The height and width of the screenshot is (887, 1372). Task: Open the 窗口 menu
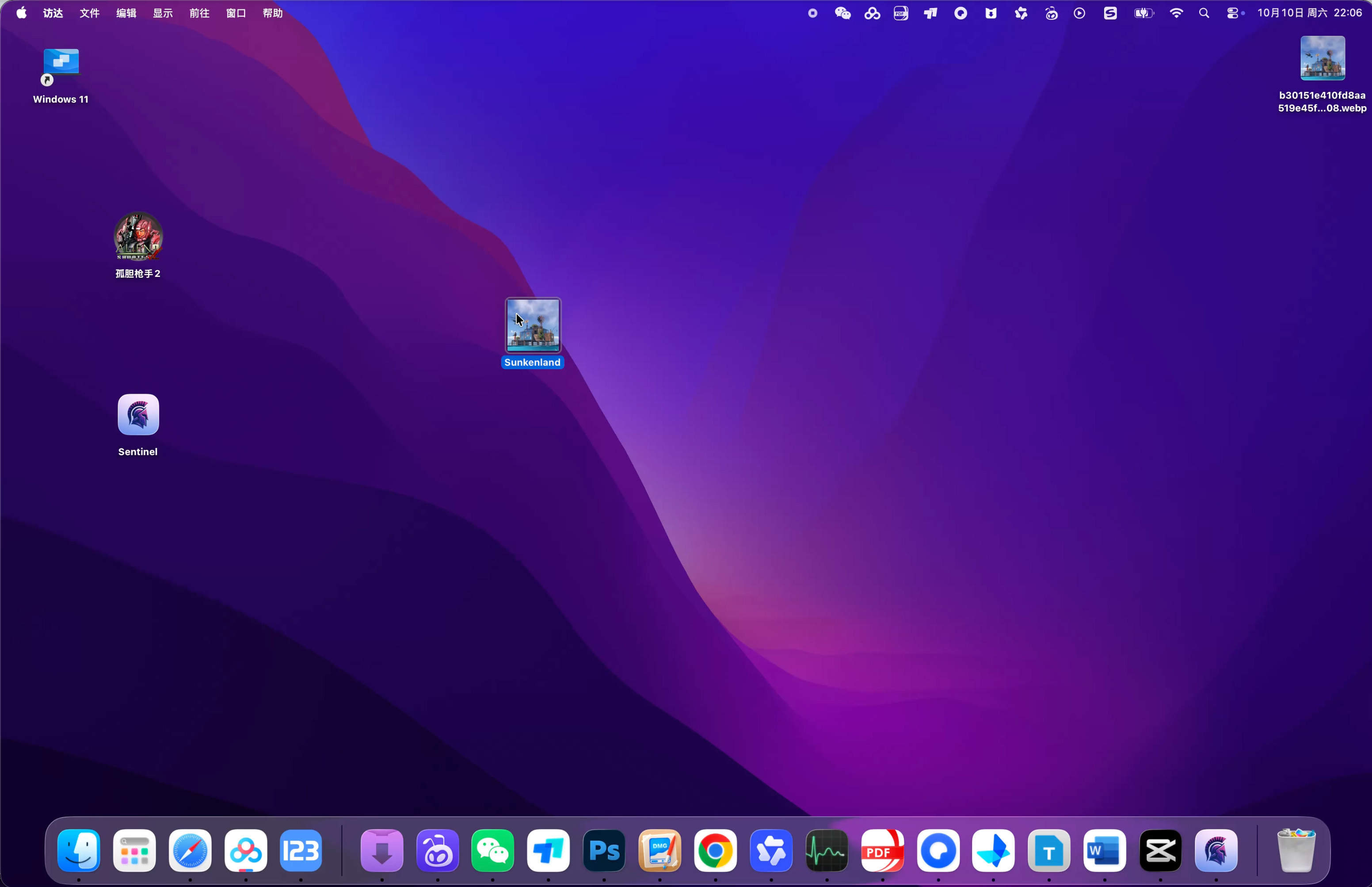(236, 13)
